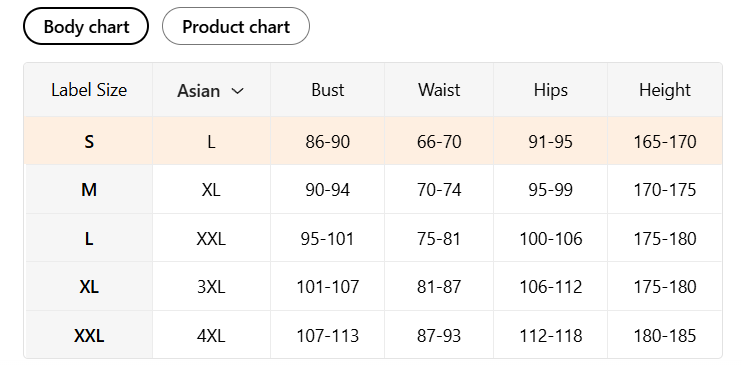Viewport: 742px width, 368px height.
Task: Click the Waist column header
Action: (439, 90)
